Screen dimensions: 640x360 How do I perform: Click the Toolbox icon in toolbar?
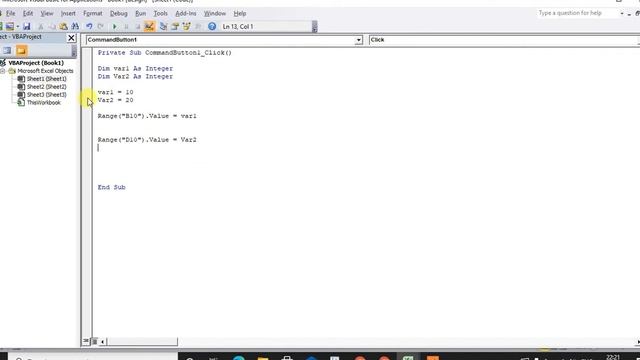198,27
